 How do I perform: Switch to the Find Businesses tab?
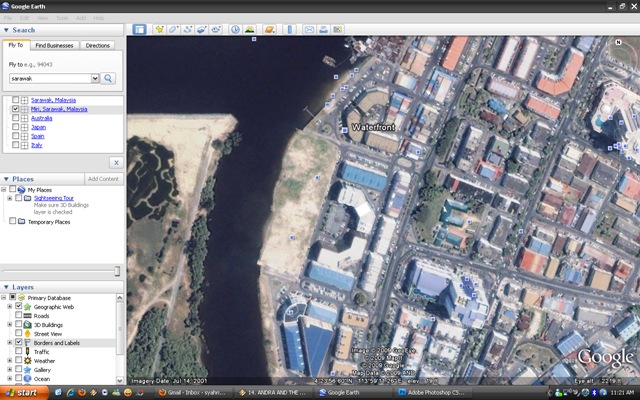pyautogui.click(x=54, y=45)
